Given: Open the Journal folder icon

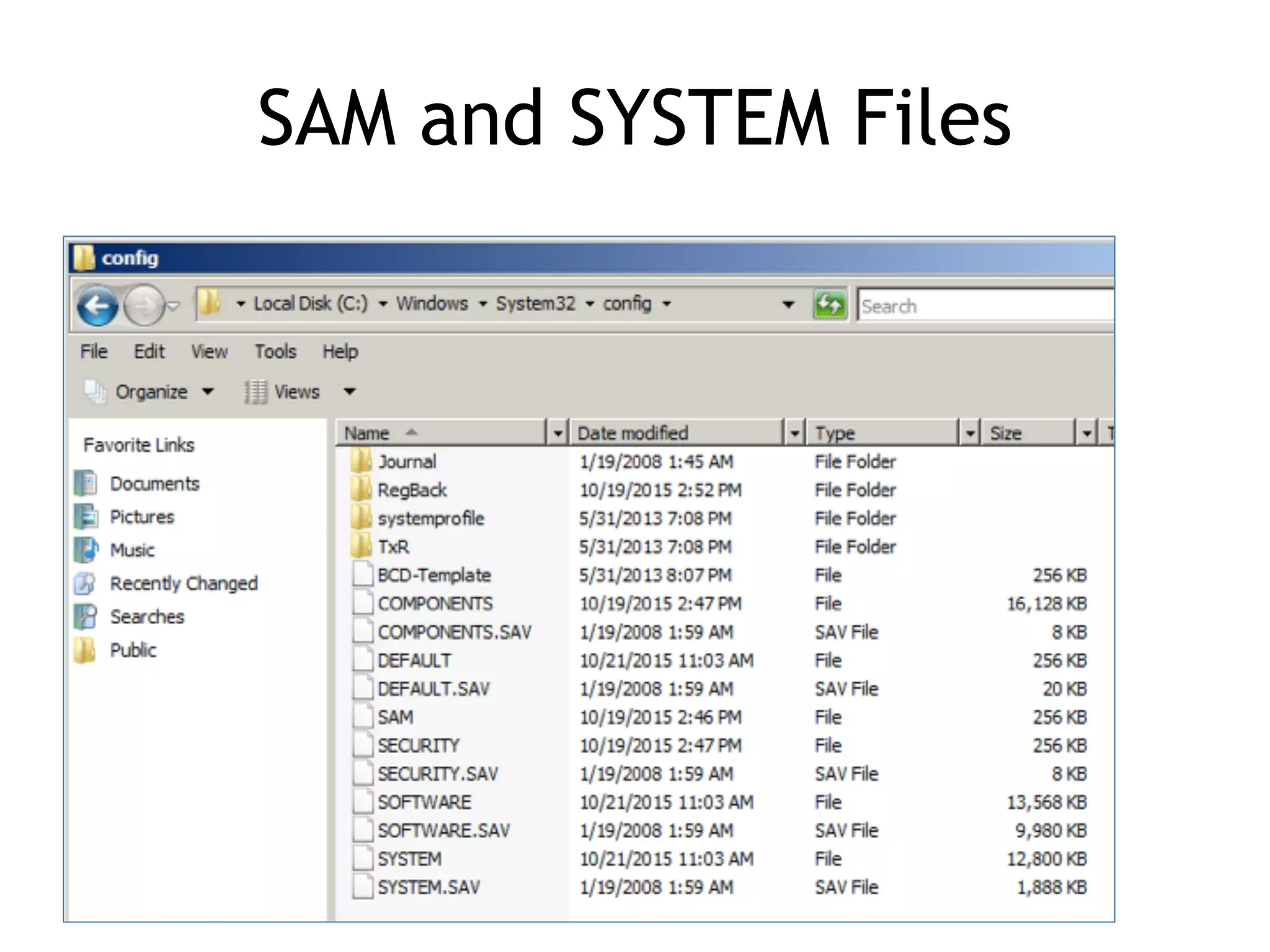Looking at the screenshot, I should (360, 461).
